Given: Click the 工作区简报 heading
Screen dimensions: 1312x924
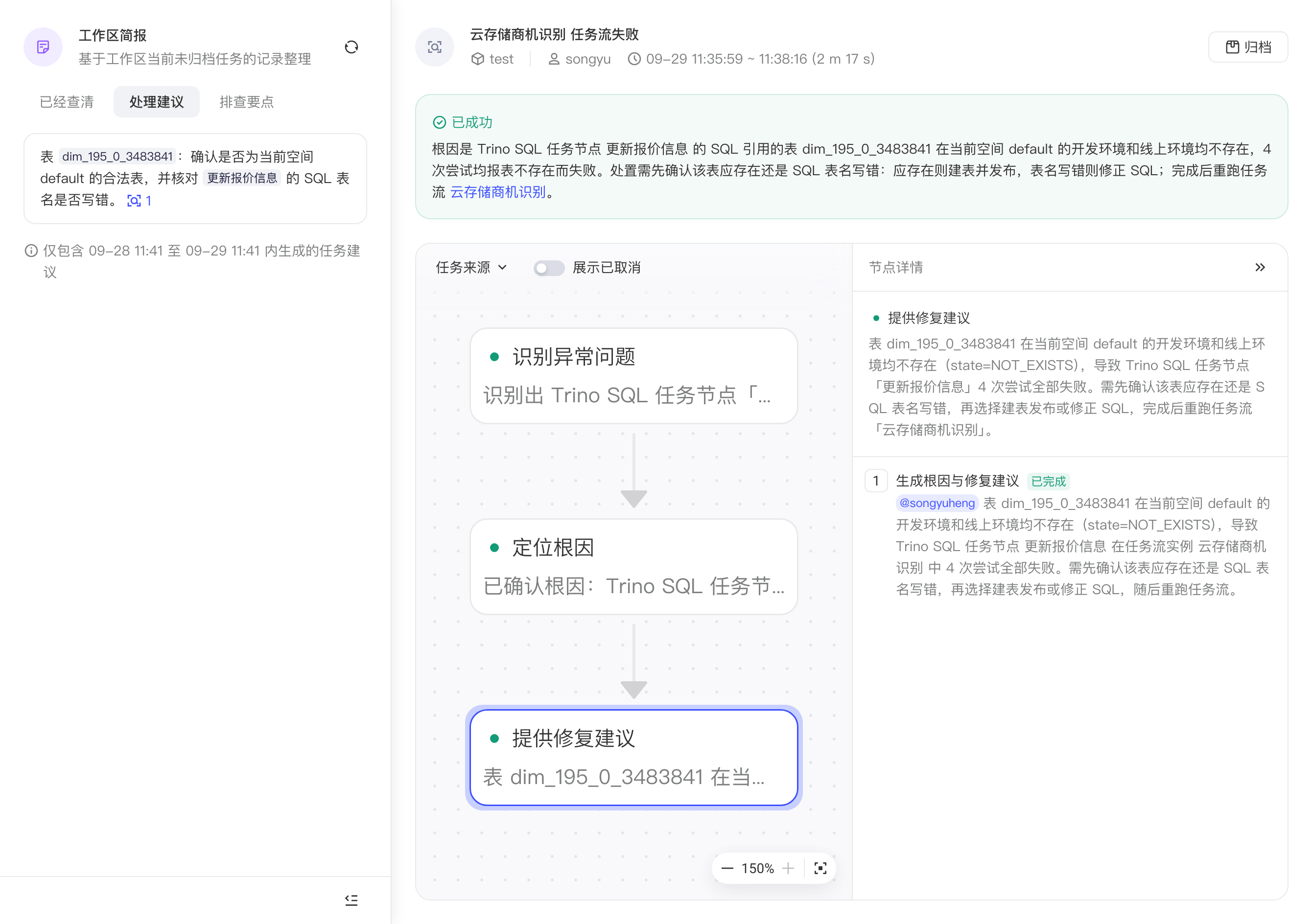Looking at the screenshot, I should click(x=113, y=35).
